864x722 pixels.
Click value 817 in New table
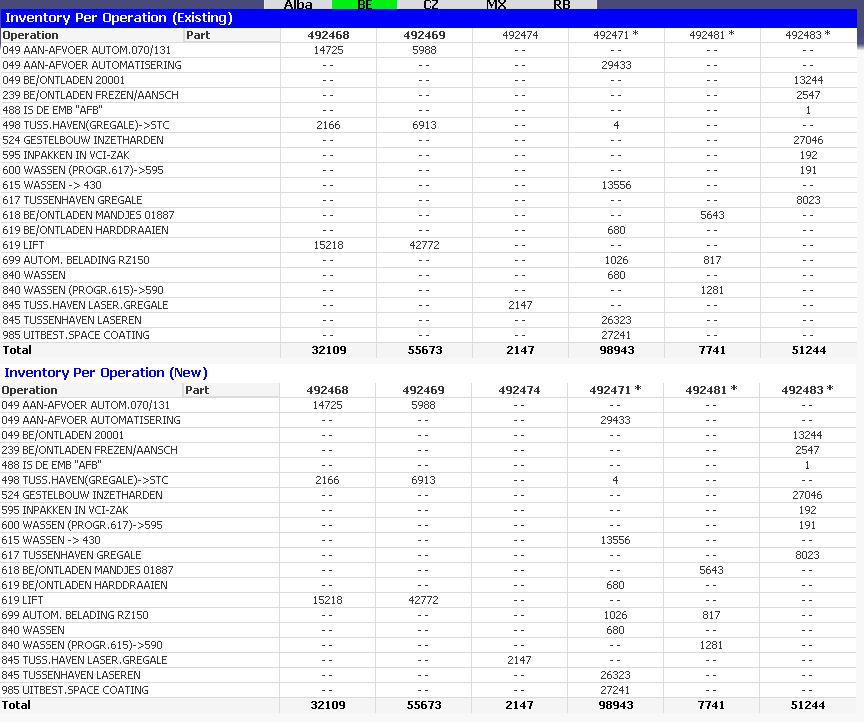coord(711,615)
